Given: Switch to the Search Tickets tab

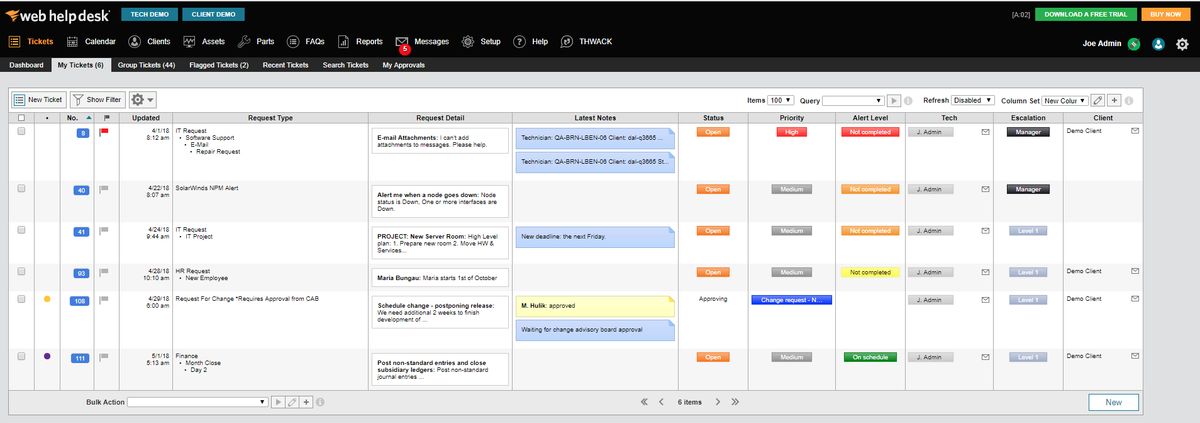Looking at the screenshot, I should [x=345, y=65].
